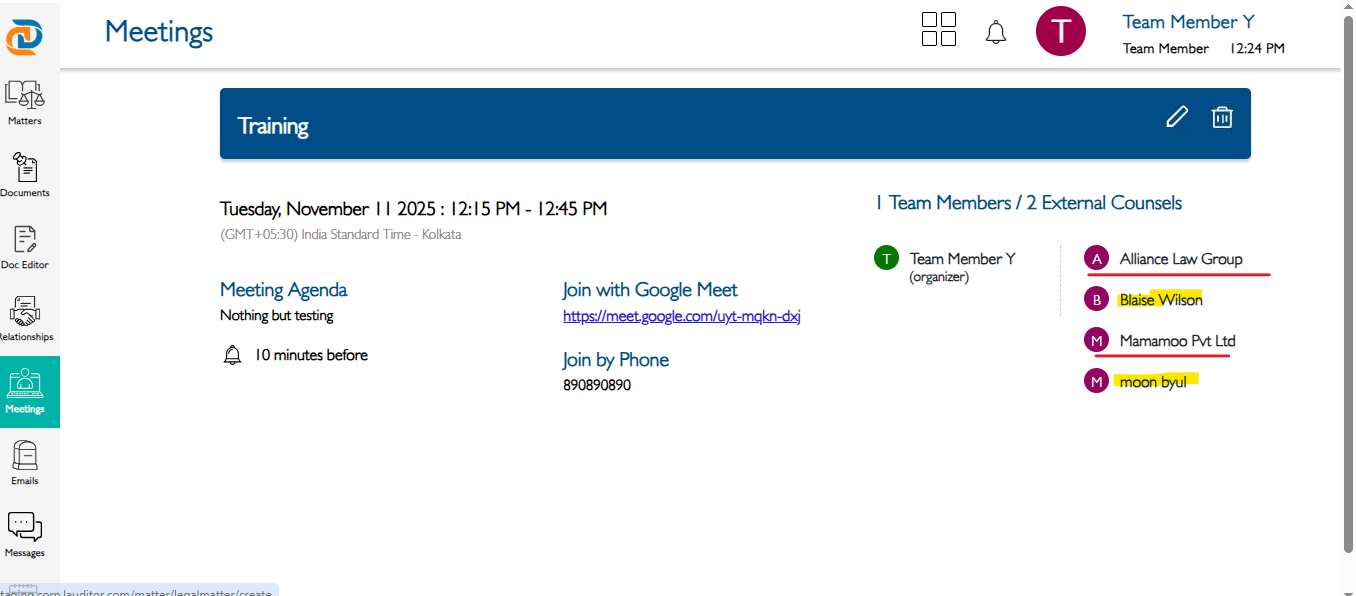The width and height of the screenshot is (1356, 596).
Task: Navigate to Relationships in the sidebar
Action: click(25, 318)
